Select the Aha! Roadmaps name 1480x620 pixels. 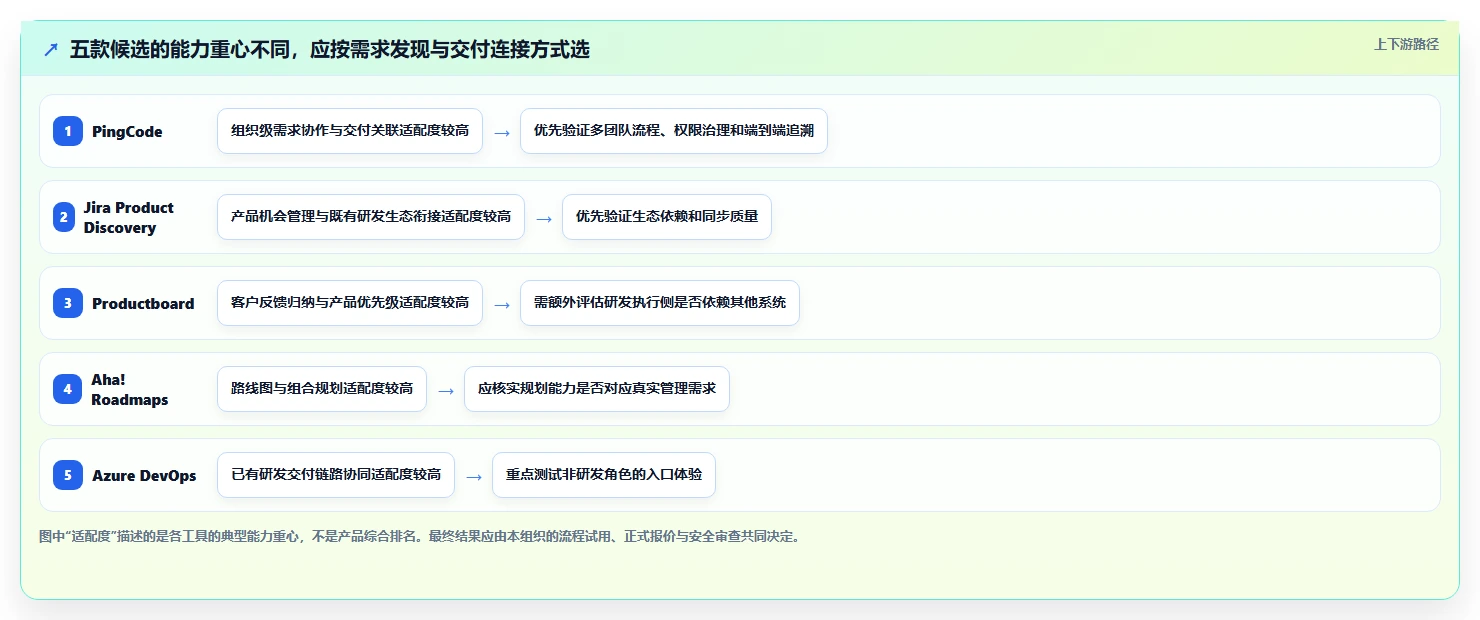click(x=130, y=389)
